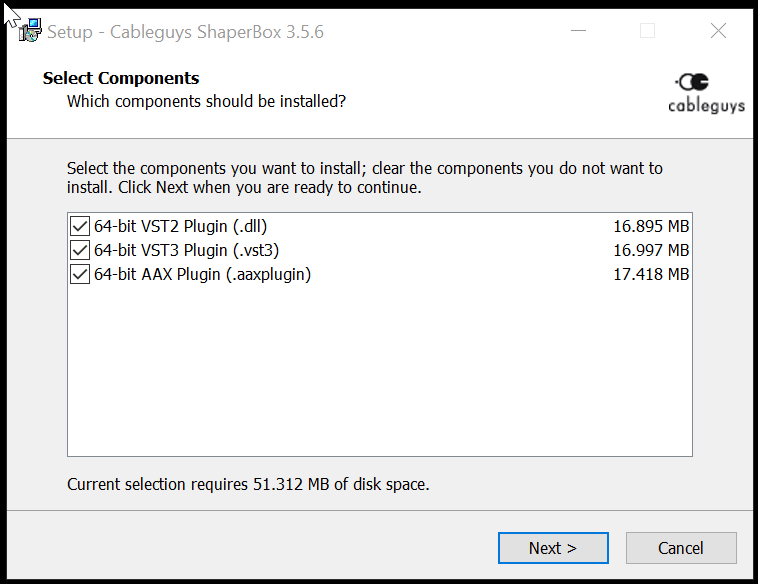
Task: Click the disk space requirement text
Action: coord(248,484)
